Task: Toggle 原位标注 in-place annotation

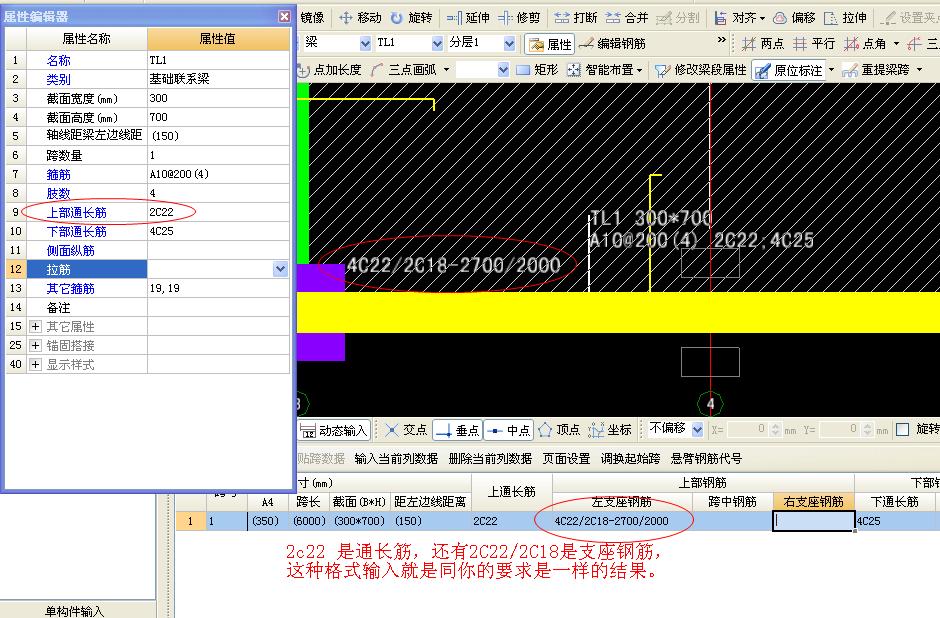Action: pos(788,70)
